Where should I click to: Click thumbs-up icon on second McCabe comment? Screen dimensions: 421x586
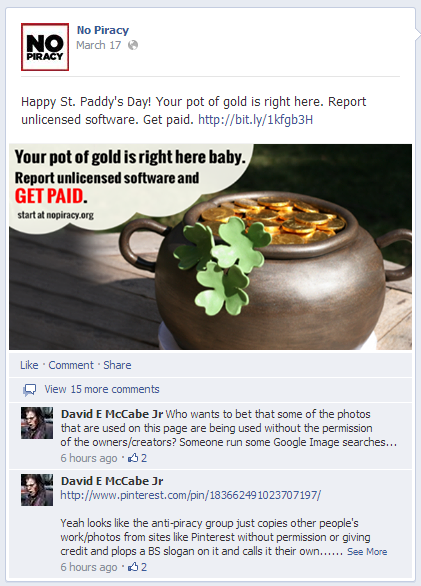click(133, 567)
